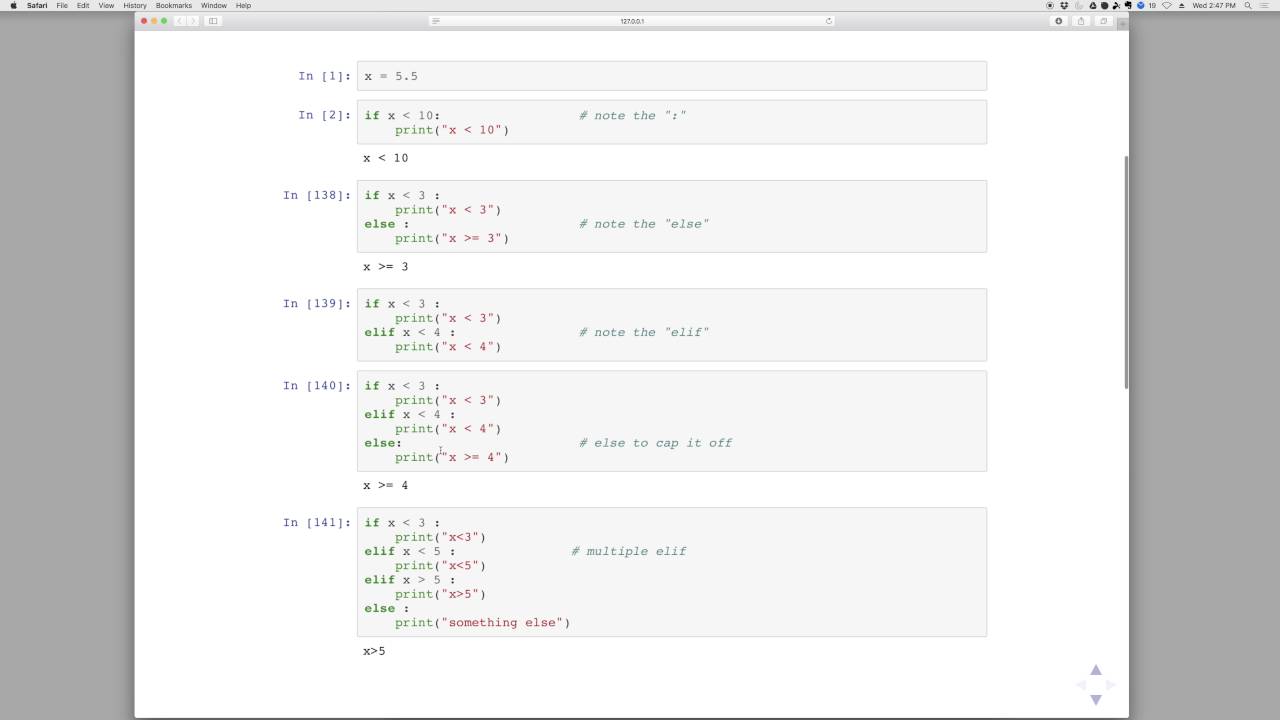Click the In [138] code cell

(x=671, y=216)
